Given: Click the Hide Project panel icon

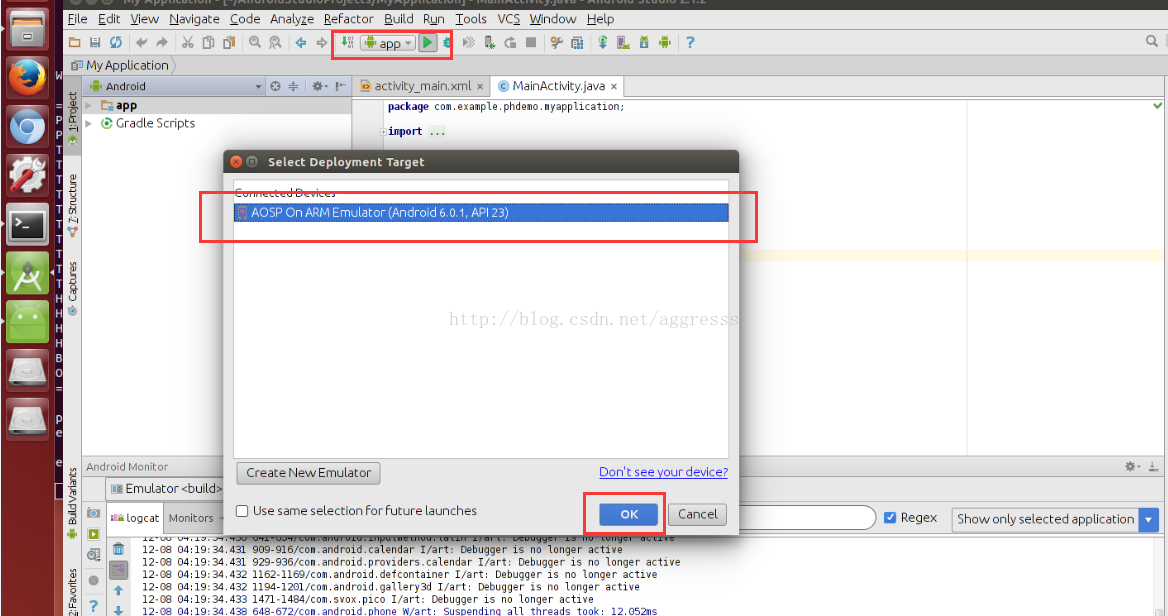Looking at the screenshot, I should [340, 86].
